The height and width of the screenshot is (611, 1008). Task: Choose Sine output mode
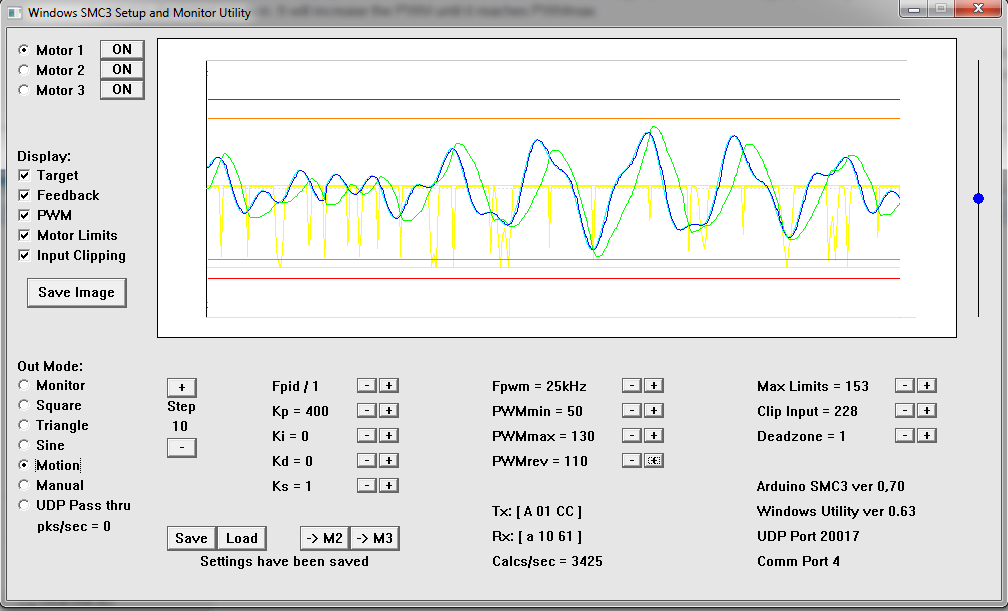(x=24, y=445)
